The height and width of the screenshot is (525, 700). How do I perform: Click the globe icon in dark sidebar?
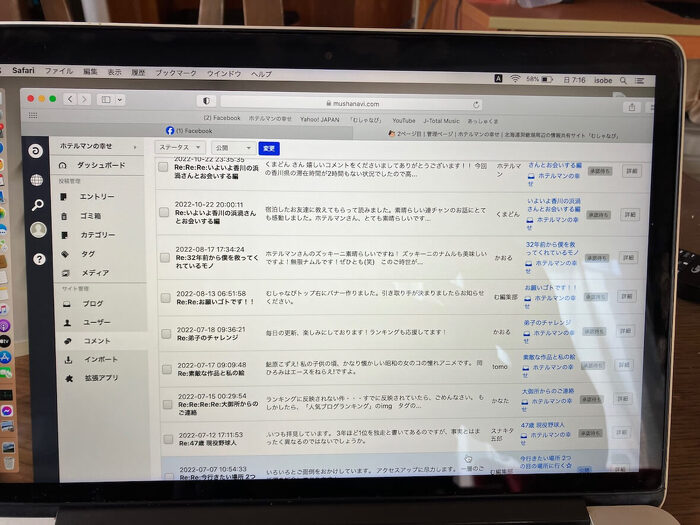pos(37,180)
